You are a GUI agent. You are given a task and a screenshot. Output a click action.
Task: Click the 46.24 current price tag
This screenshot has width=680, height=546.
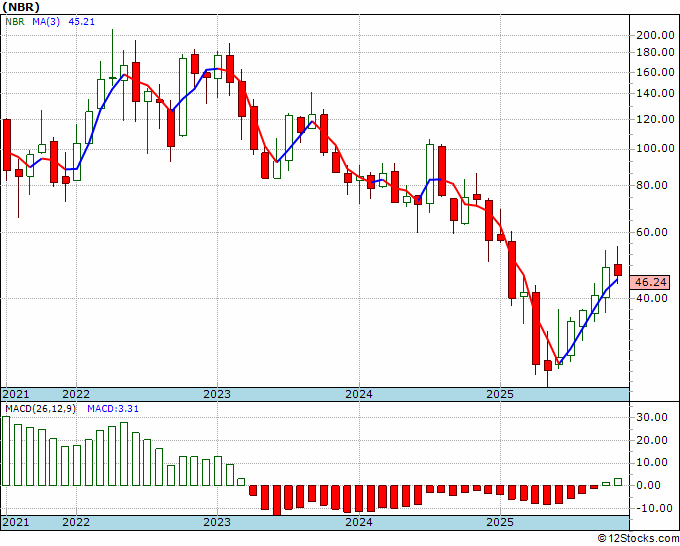point(650,282)
